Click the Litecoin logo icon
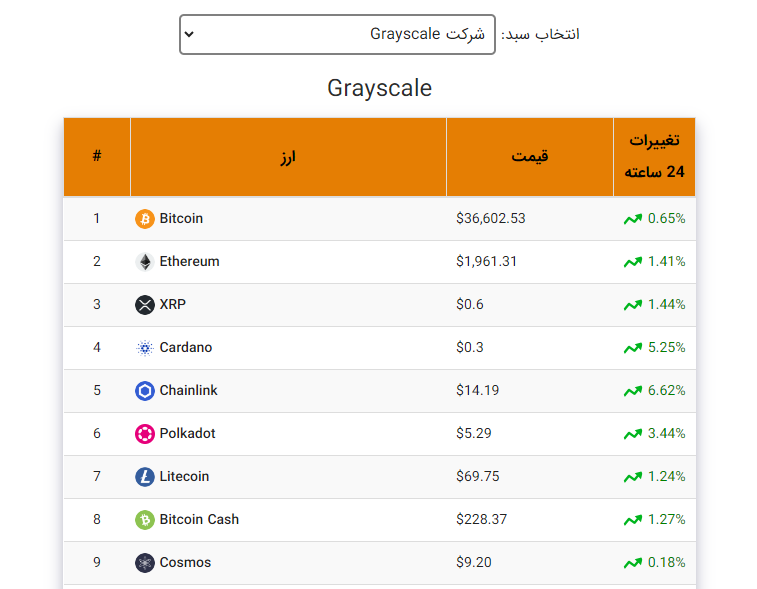 pos(144,477)
